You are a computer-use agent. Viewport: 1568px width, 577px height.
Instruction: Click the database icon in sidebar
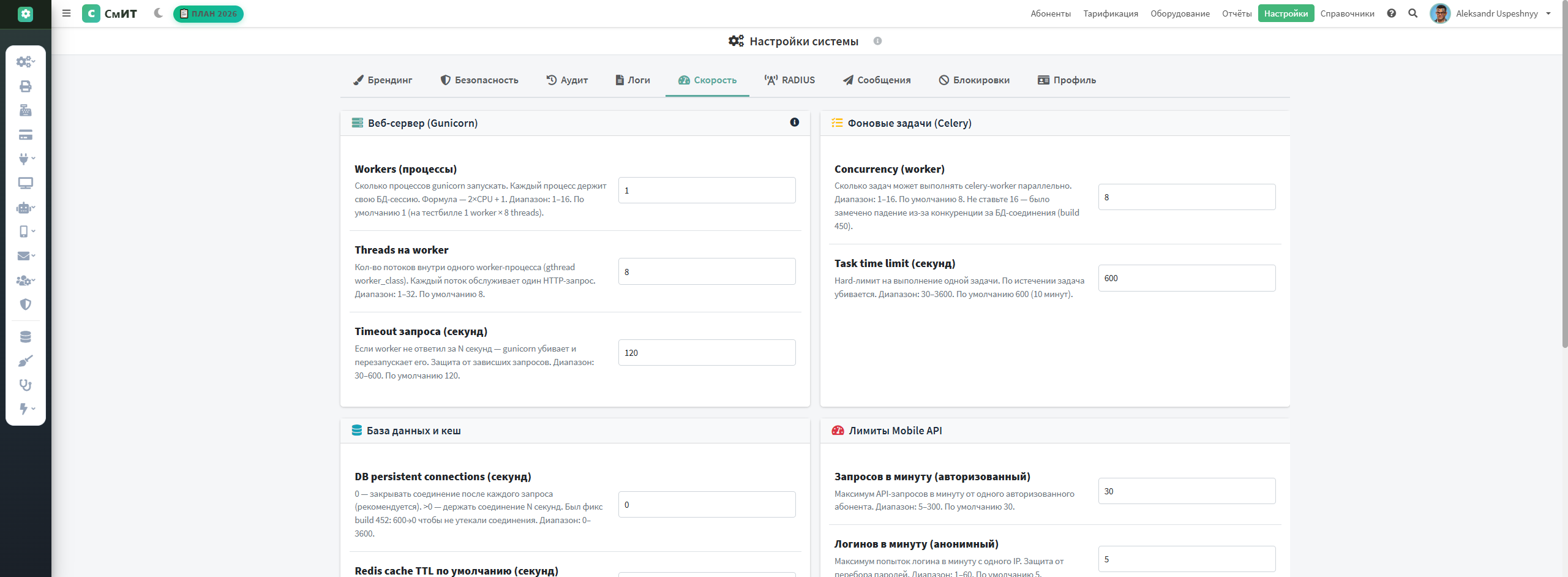[x=25, y=337]
